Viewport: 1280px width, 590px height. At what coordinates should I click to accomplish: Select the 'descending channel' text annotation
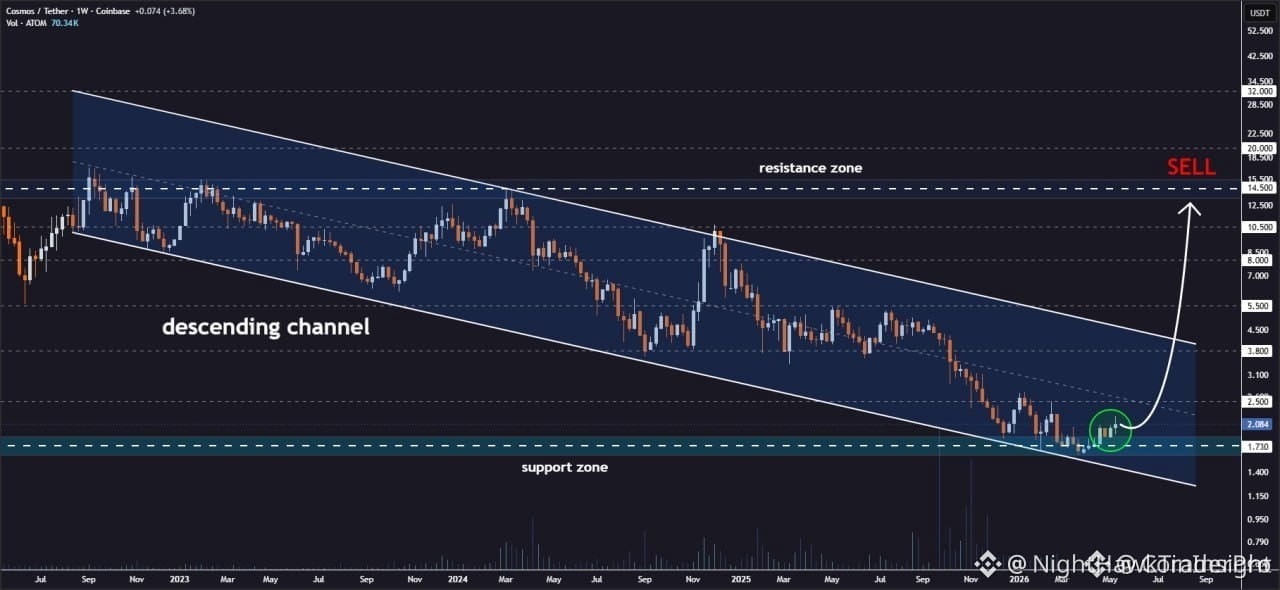click(x=266, y=326)
